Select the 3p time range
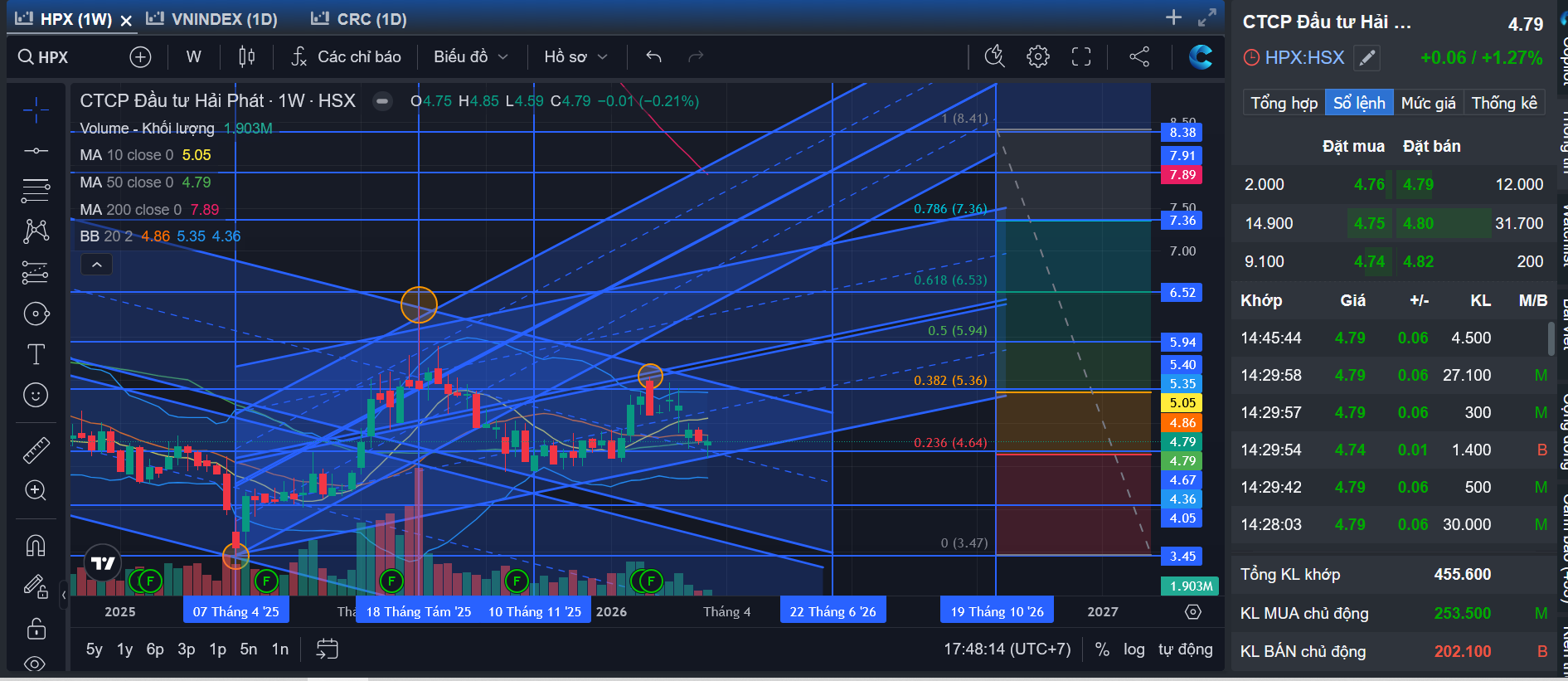Image resolution: width=1568 pixels, height=681 pixels. click(187, 649)
